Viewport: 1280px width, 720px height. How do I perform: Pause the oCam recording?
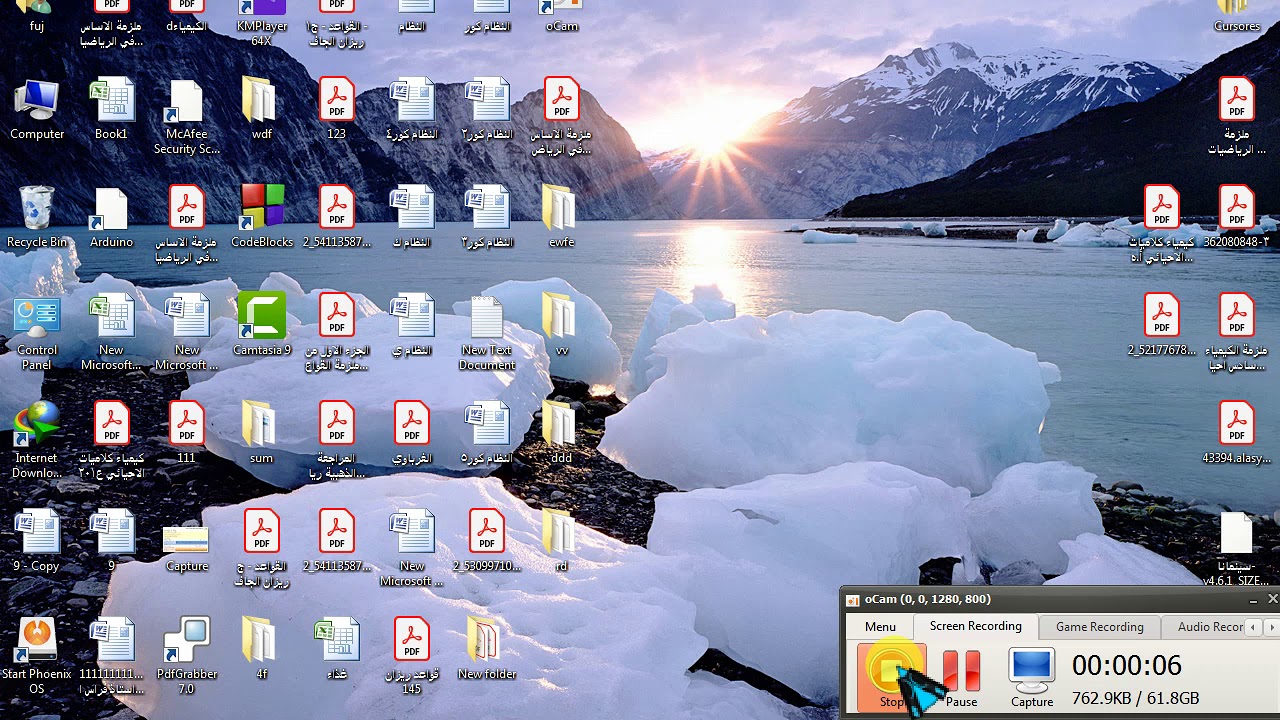961,677
